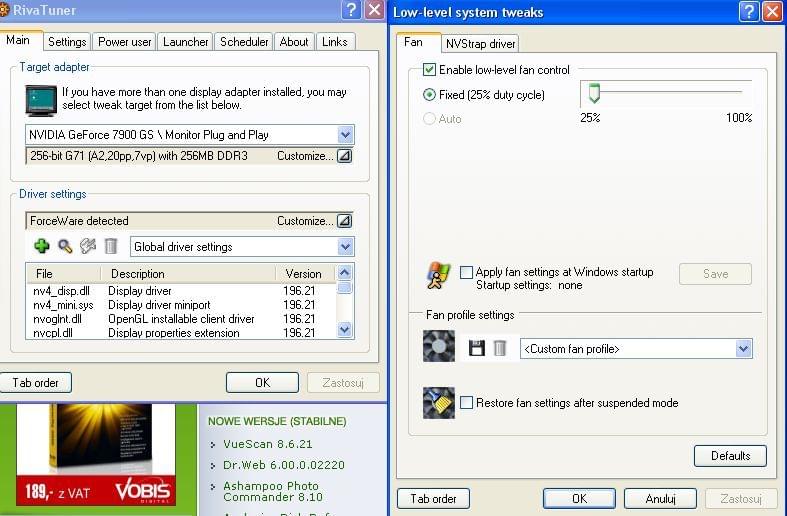Open the Power user tab
This screenshot has height=516, width=787.
[x=124, y=42]
